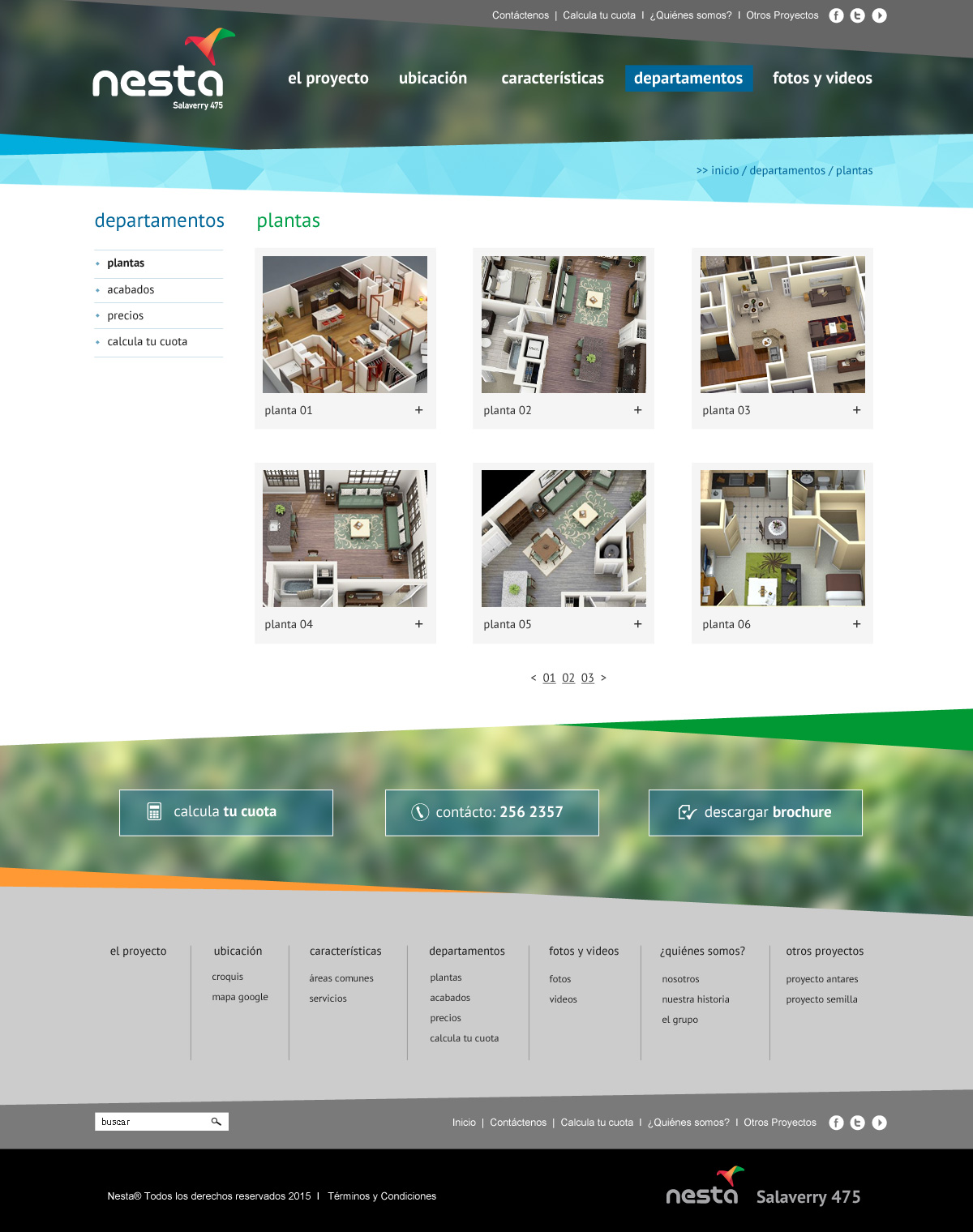Go to previous page with the < arrow
Viewport: 973px width, 1232px height.
(x=534, y=678)
